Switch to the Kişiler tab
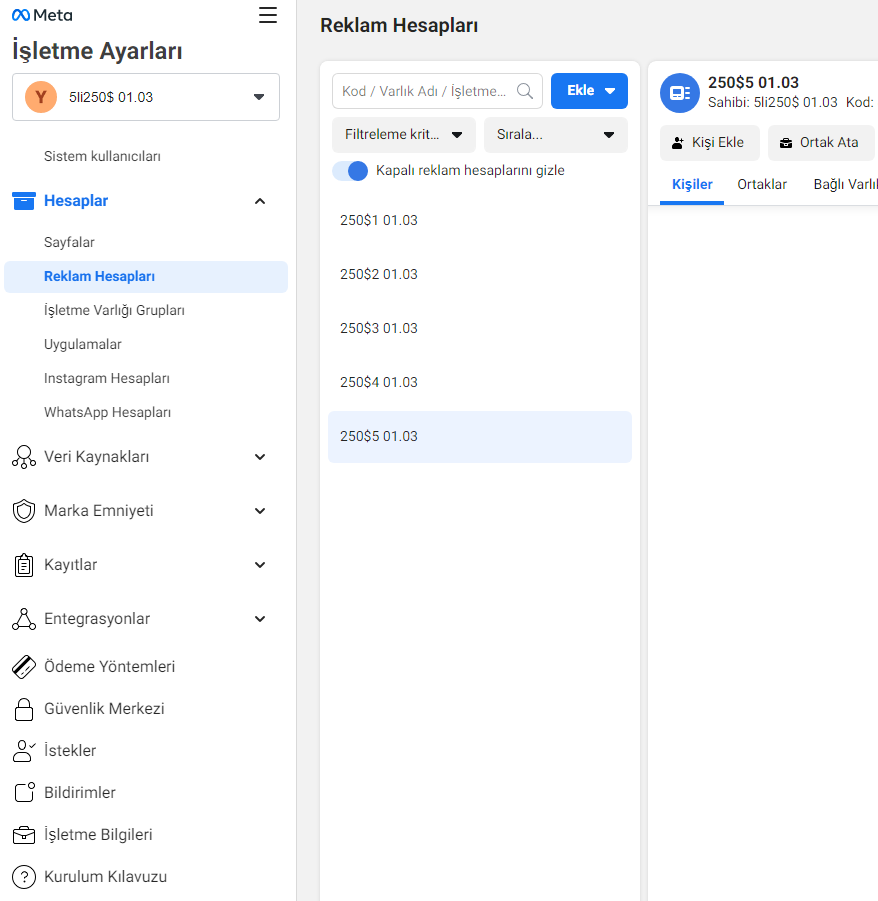This screenshot has height=901, width=878. coord(692,184)
